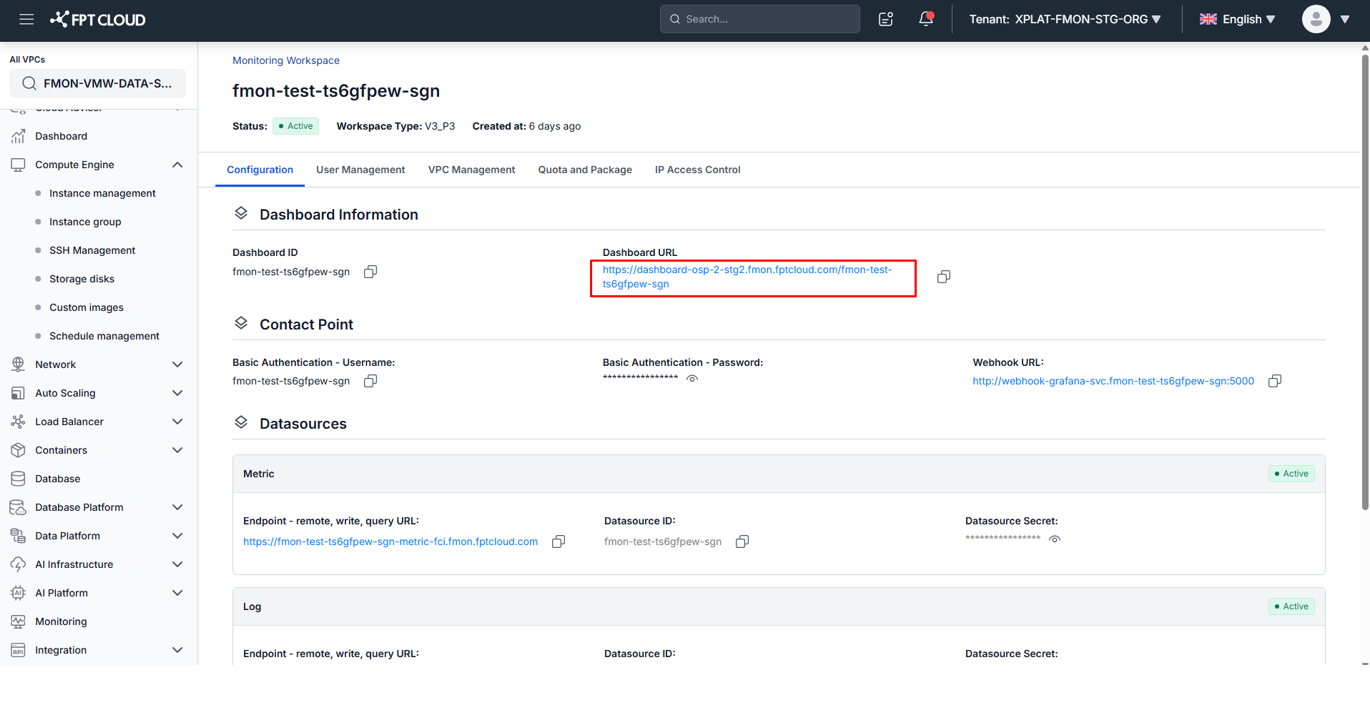
Task: Collapse the Compute Engine sidebar section
Action: click(x=177, y=165)
